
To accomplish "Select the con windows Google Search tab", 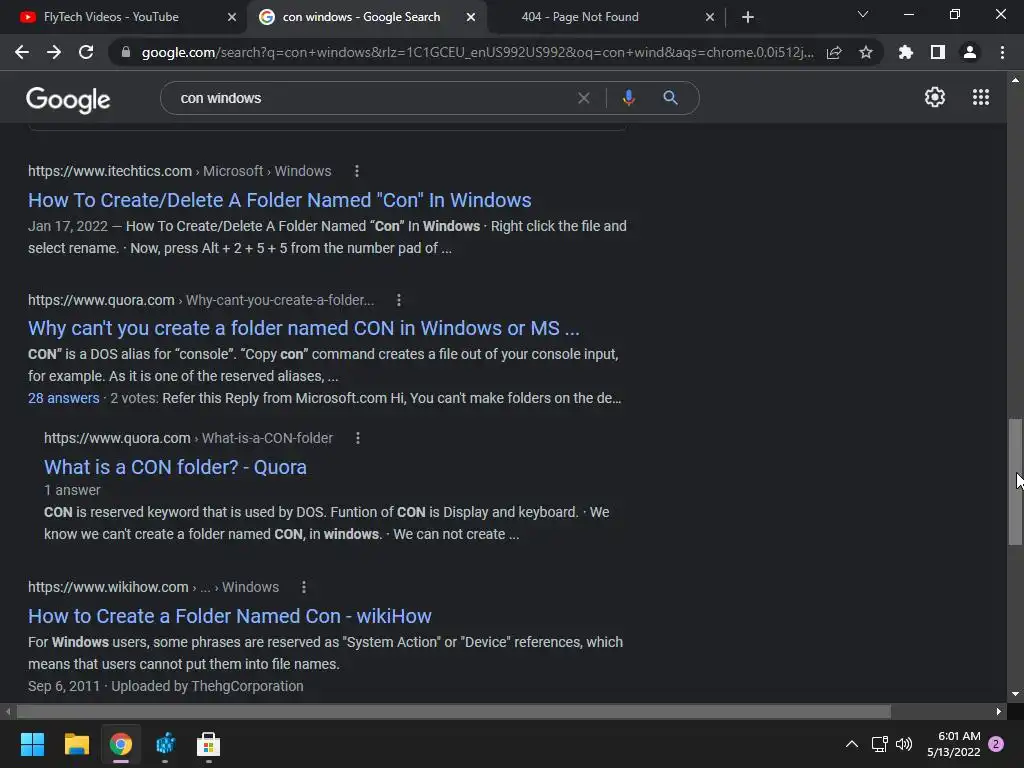I will click(x=361, y=17).
